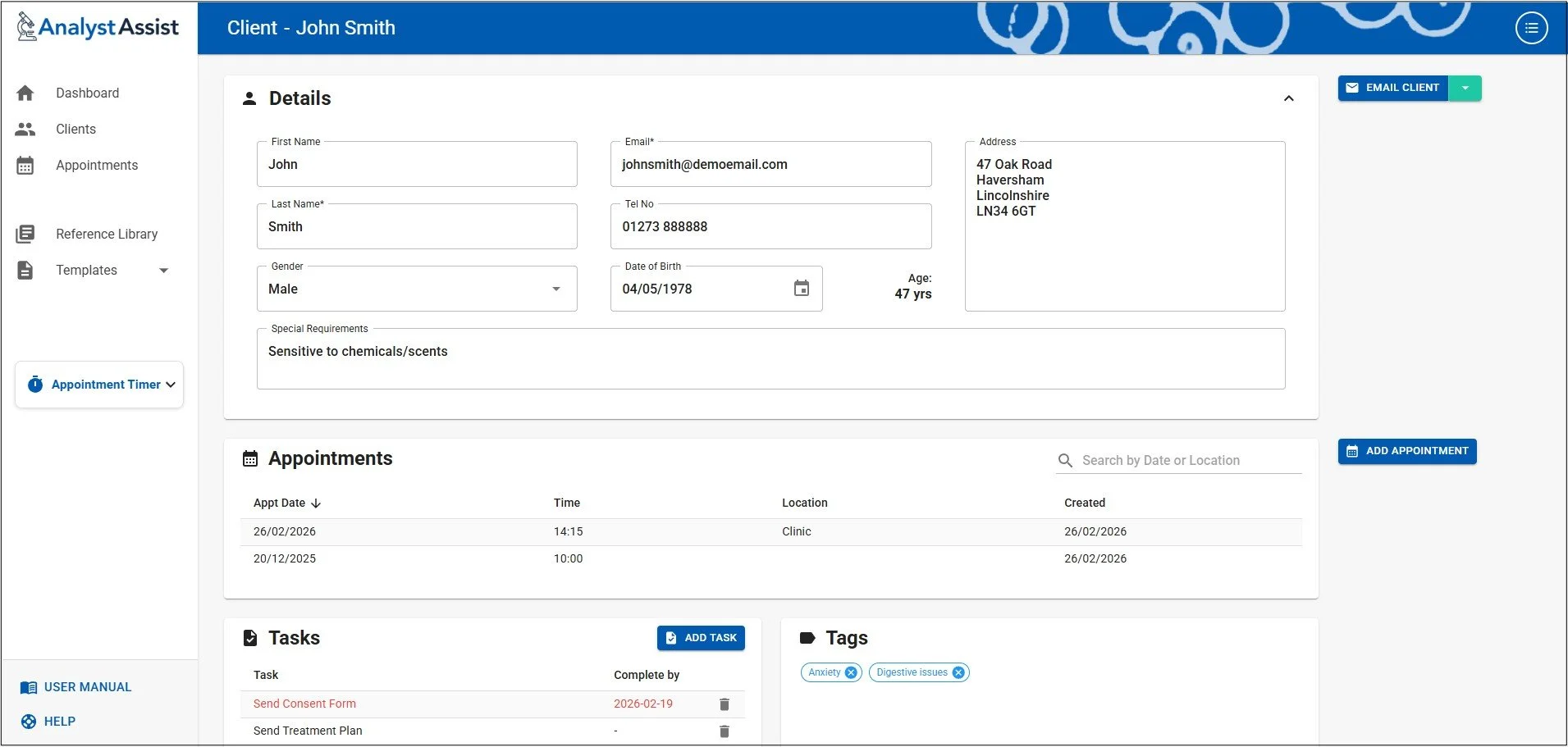This screenshot has width=1568, height=747.
Task: Click the Appointments section calendar icon
Action: [250, 458]
